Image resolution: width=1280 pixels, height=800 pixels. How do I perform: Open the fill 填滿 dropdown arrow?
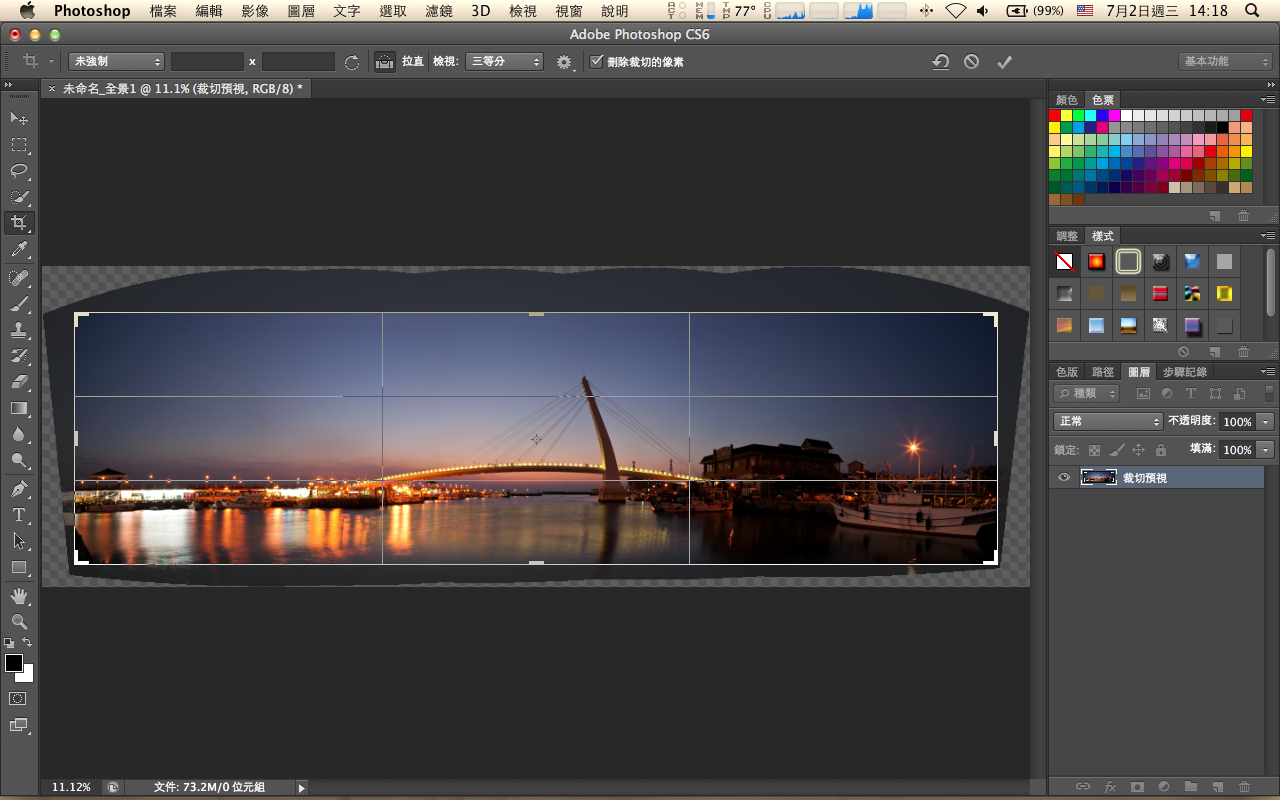coord(1266,450)
